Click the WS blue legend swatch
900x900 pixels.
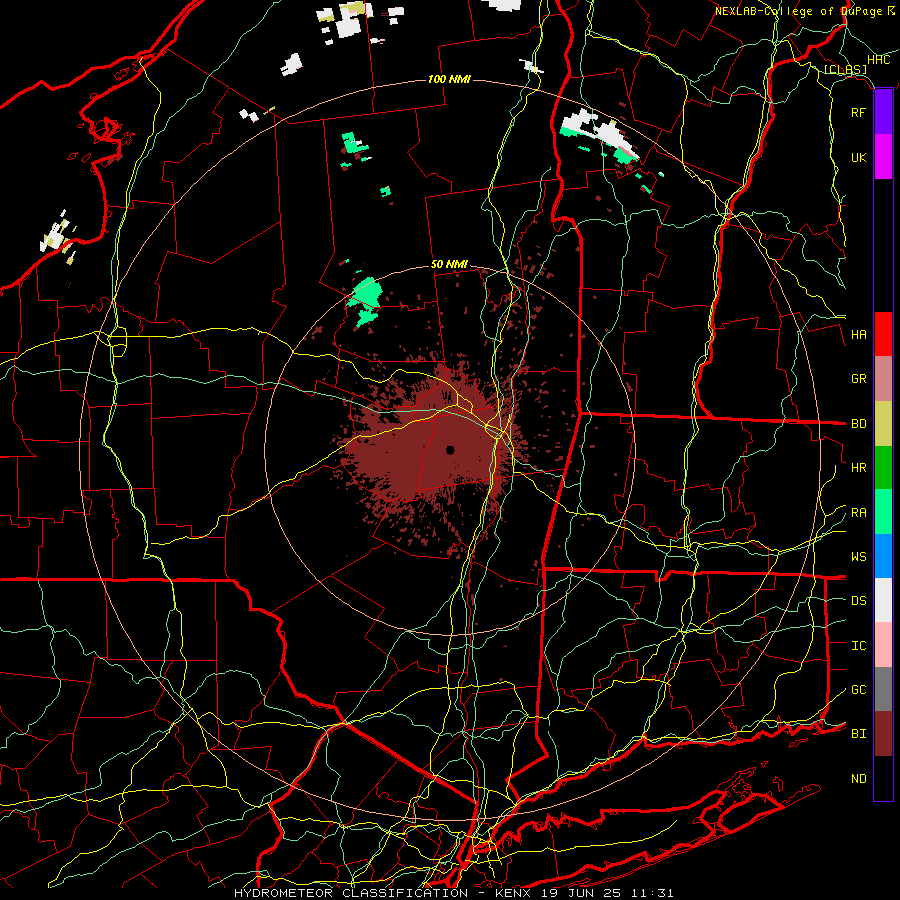(883, 556)
